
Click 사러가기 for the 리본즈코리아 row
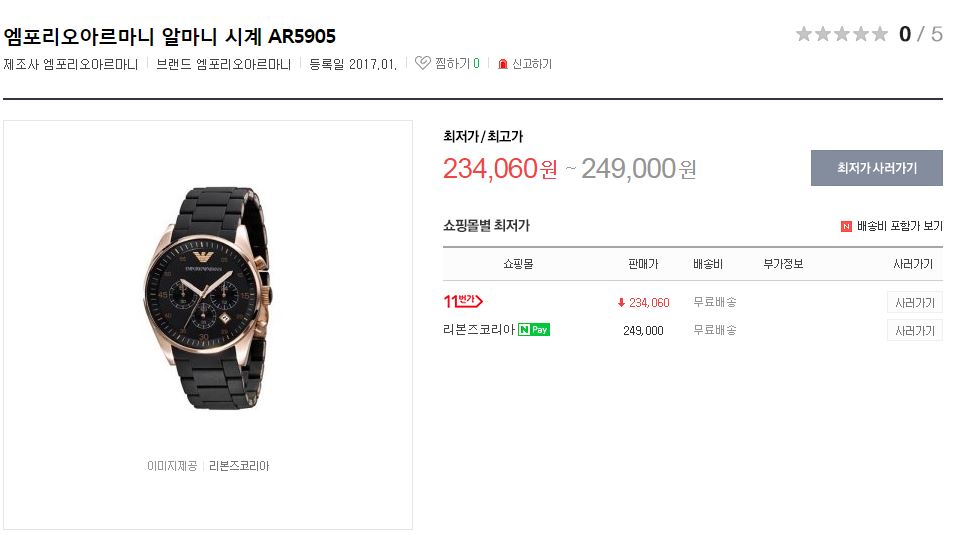pos(915,331)
